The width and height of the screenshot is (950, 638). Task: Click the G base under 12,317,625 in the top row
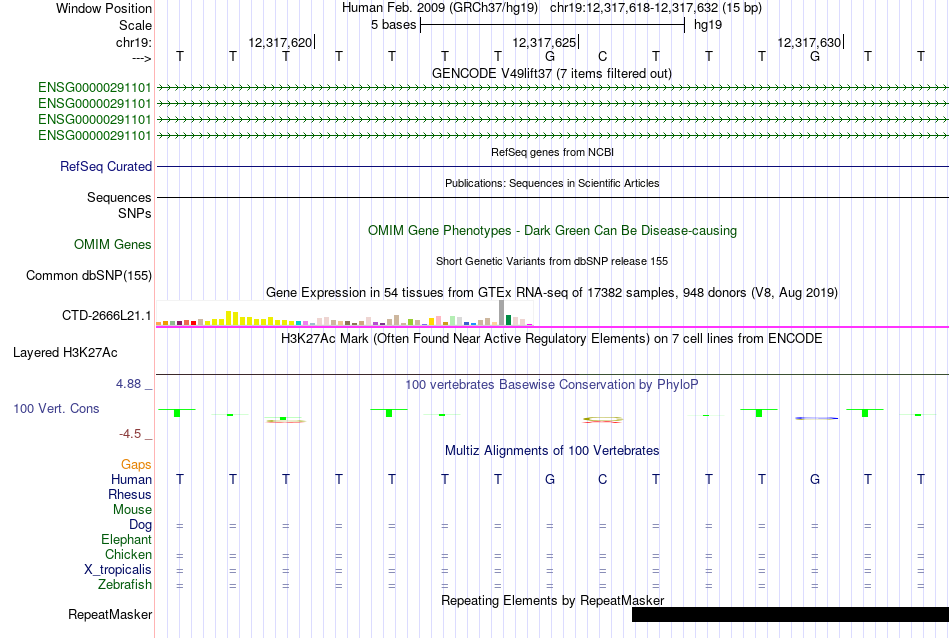(x=550, y=56)
